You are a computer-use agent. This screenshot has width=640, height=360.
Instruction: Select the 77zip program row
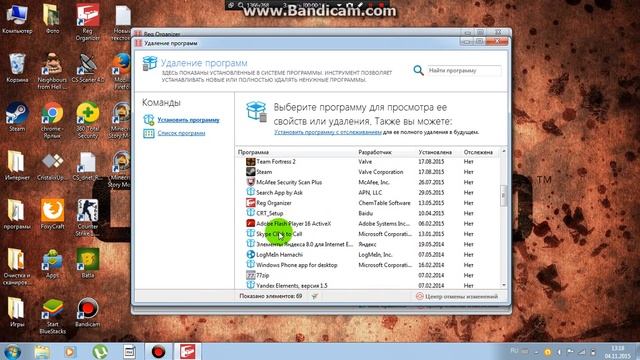coord(368,276)
